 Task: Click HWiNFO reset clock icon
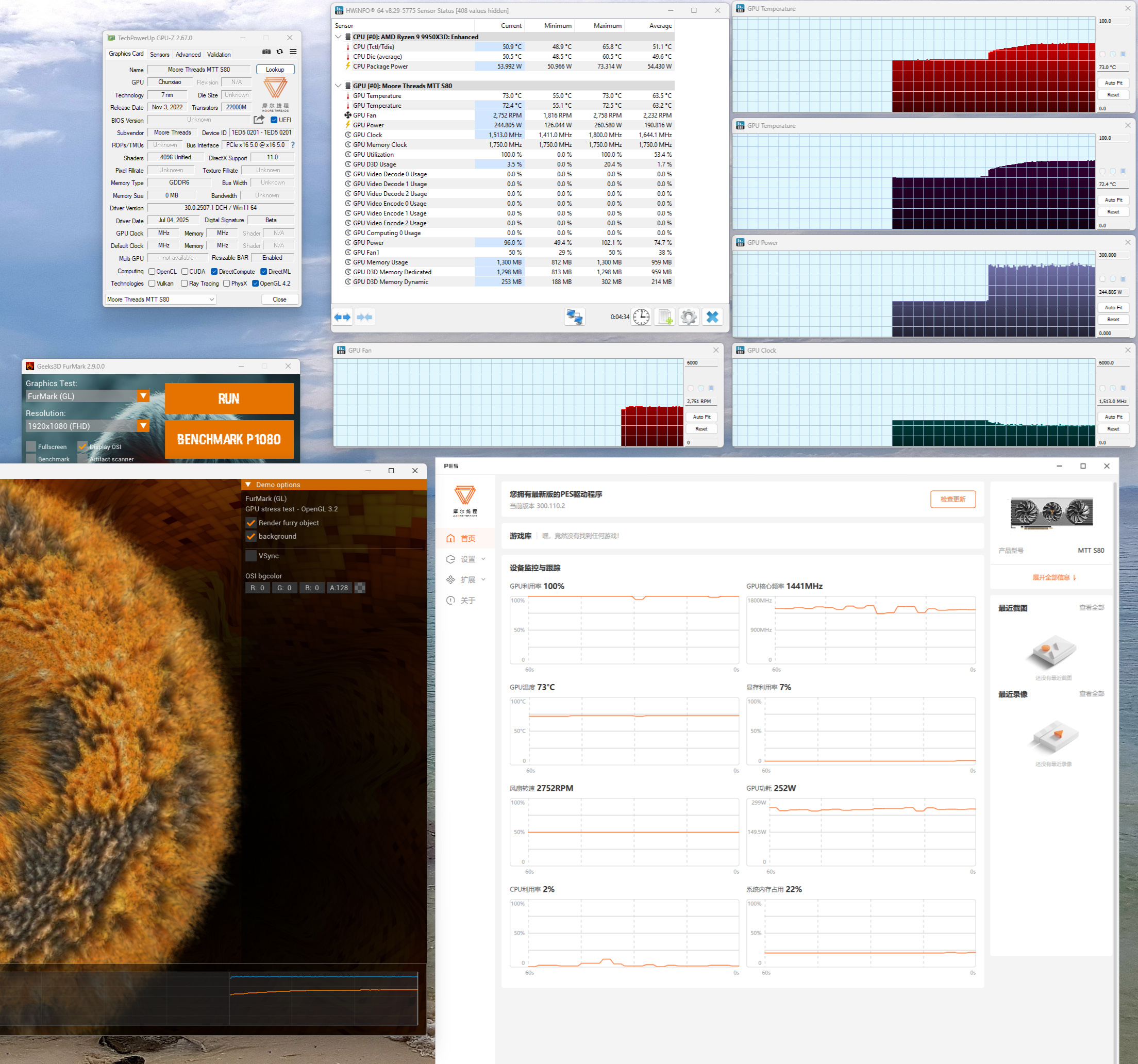[641, 317]
